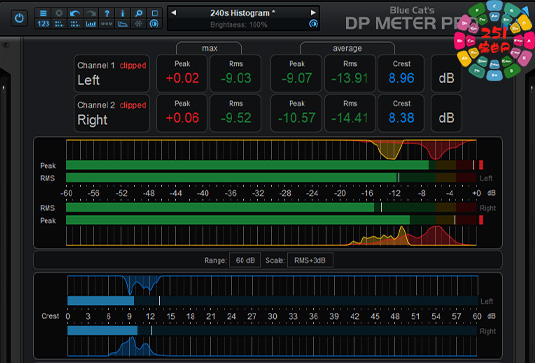Click the Right average Peak value '-10.57'
The width and height of the screenshot is (535, 363).
tap(297, 118)
